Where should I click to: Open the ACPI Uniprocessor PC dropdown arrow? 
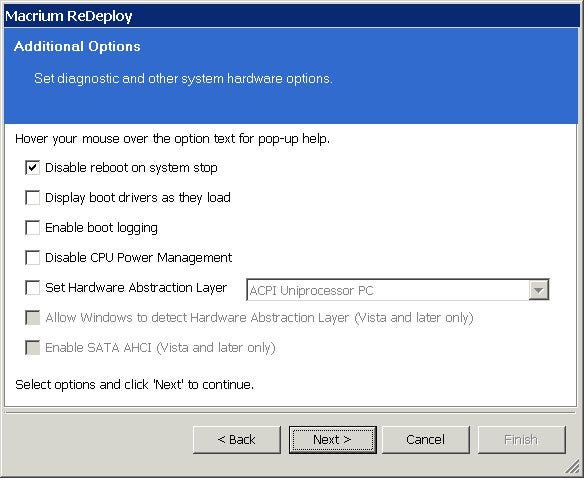tap(539, 290)
